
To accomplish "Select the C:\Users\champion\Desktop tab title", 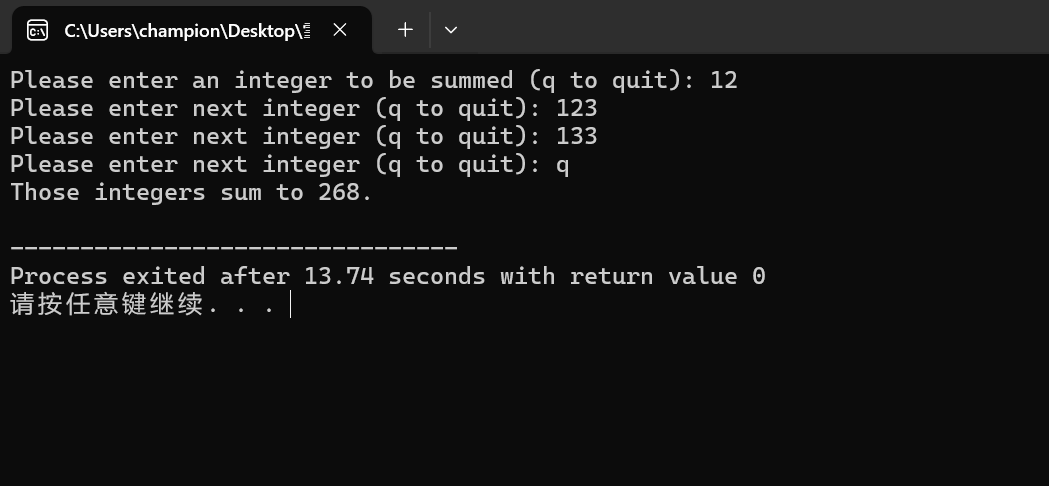I will 187,31.
